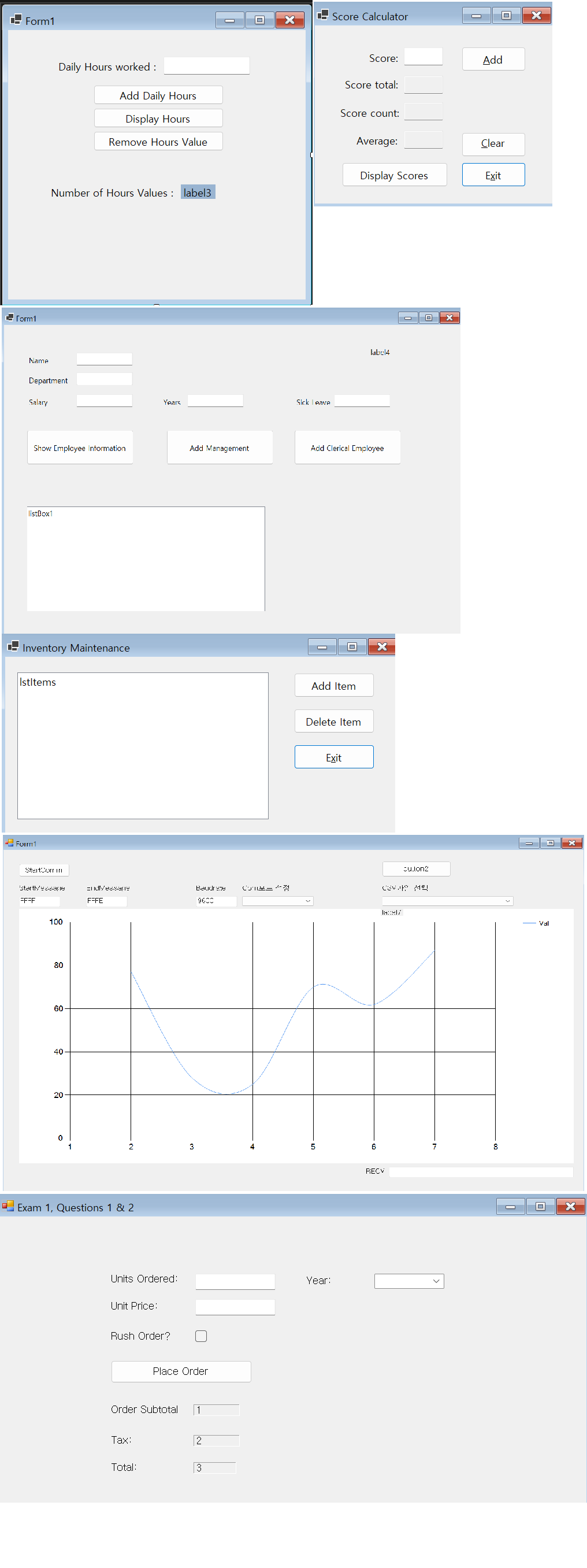The image size is (587, 1568).
Task: Click inside the lstItems list box
Action: [143, 746]
